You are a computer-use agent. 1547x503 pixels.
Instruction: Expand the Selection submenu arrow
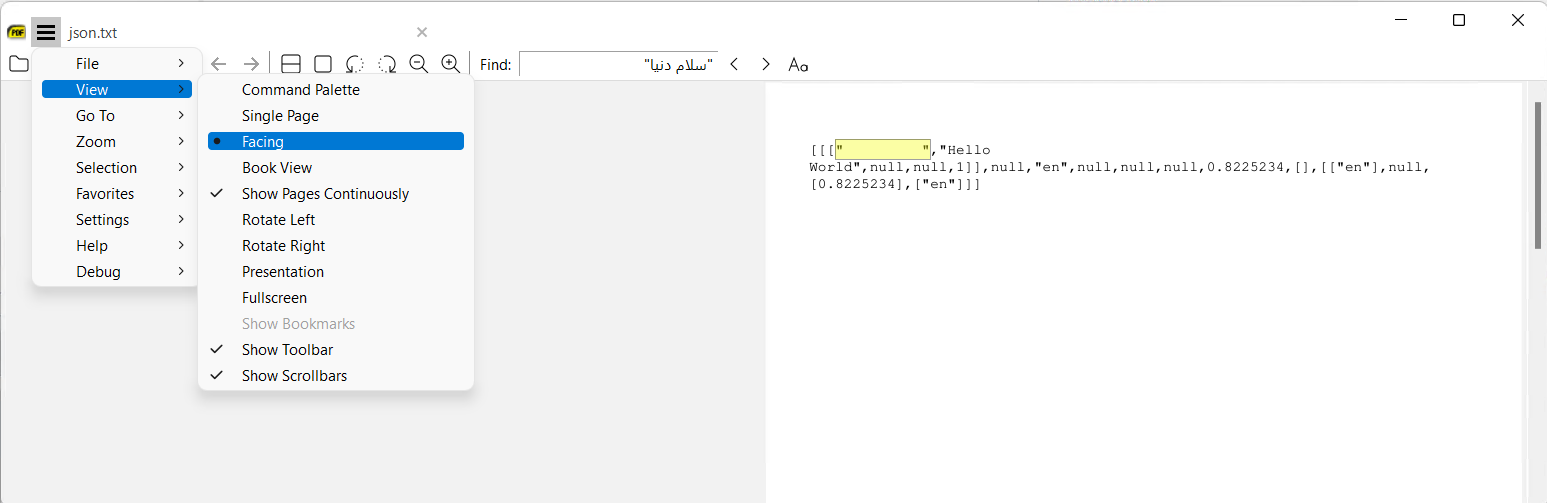(x=181, y=167)
